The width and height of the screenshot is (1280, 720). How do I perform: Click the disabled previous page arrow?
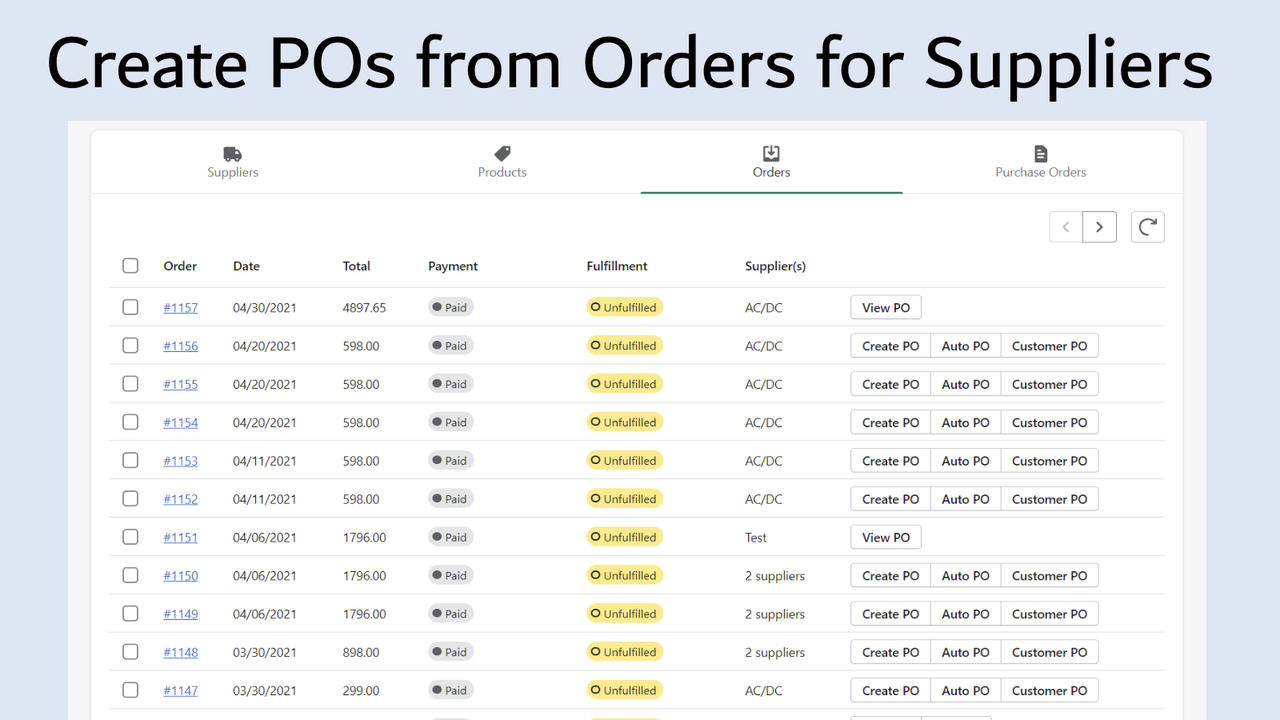pos(1065,227)
